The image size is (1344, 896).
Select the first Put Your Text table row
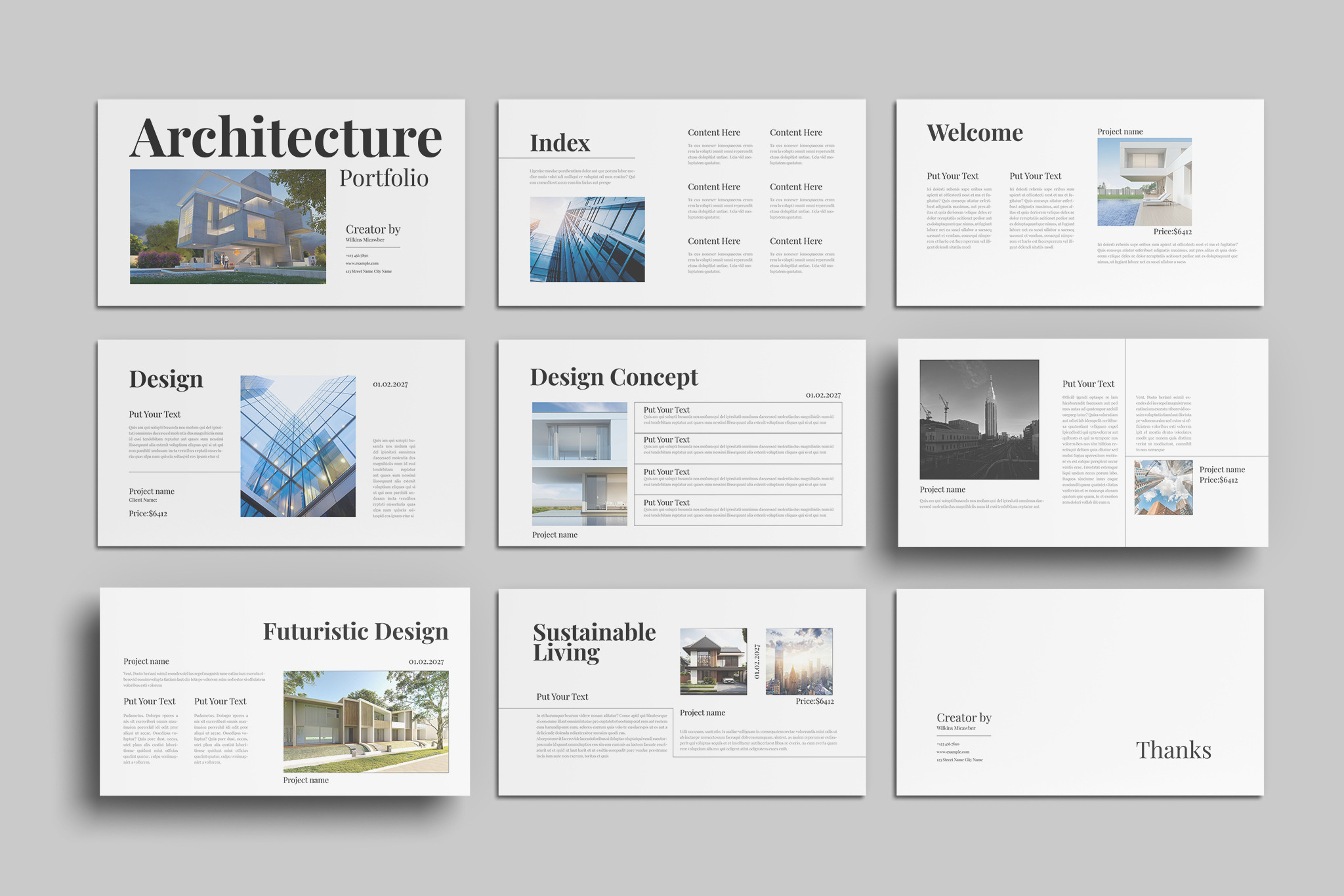pos(738,417)
